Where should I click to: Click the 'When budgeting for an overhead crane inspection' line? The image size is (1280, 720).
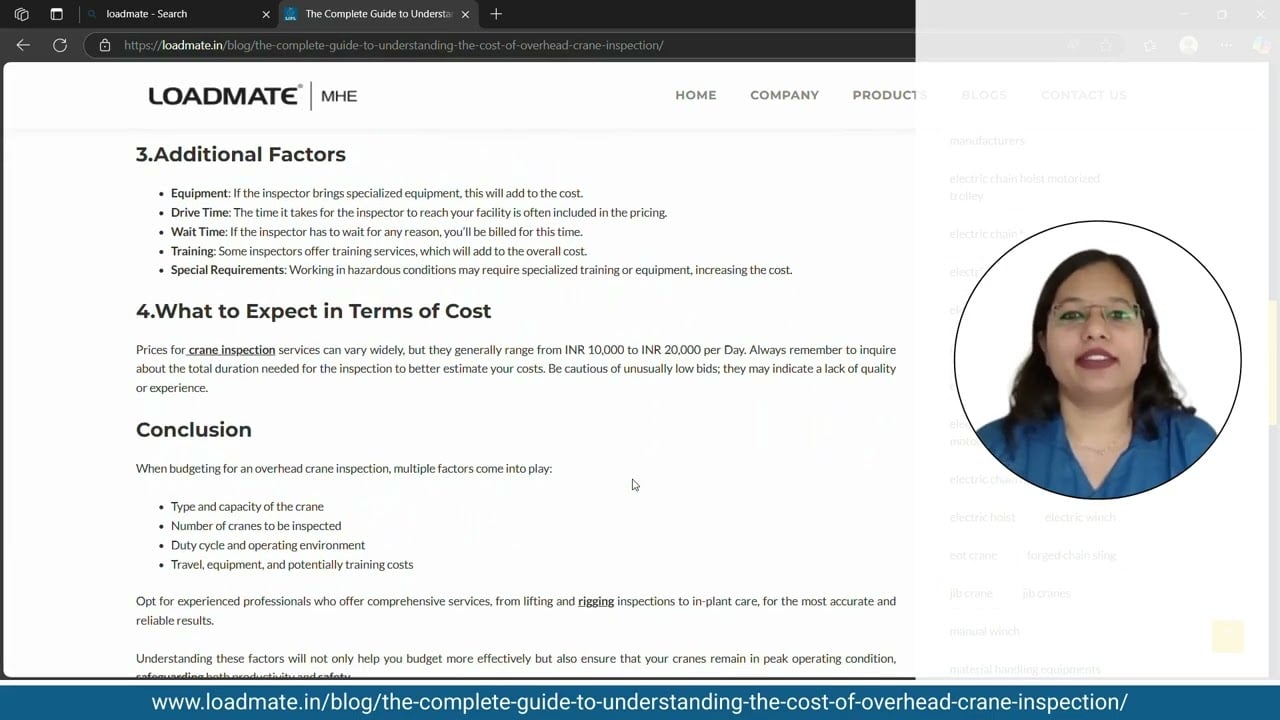point(344,468)
